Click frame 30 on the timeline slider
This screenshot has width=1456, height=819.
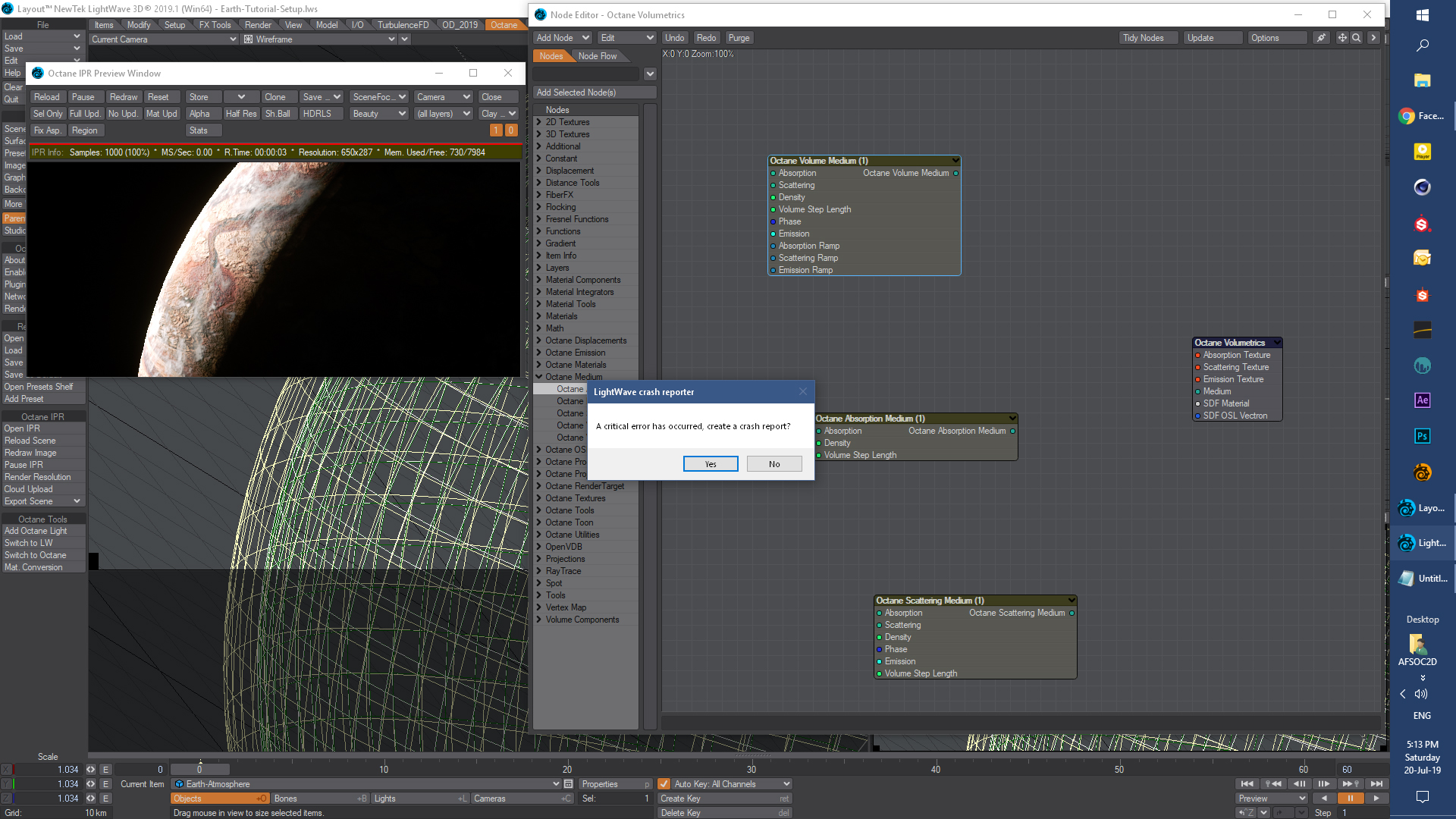click(751, 770)
